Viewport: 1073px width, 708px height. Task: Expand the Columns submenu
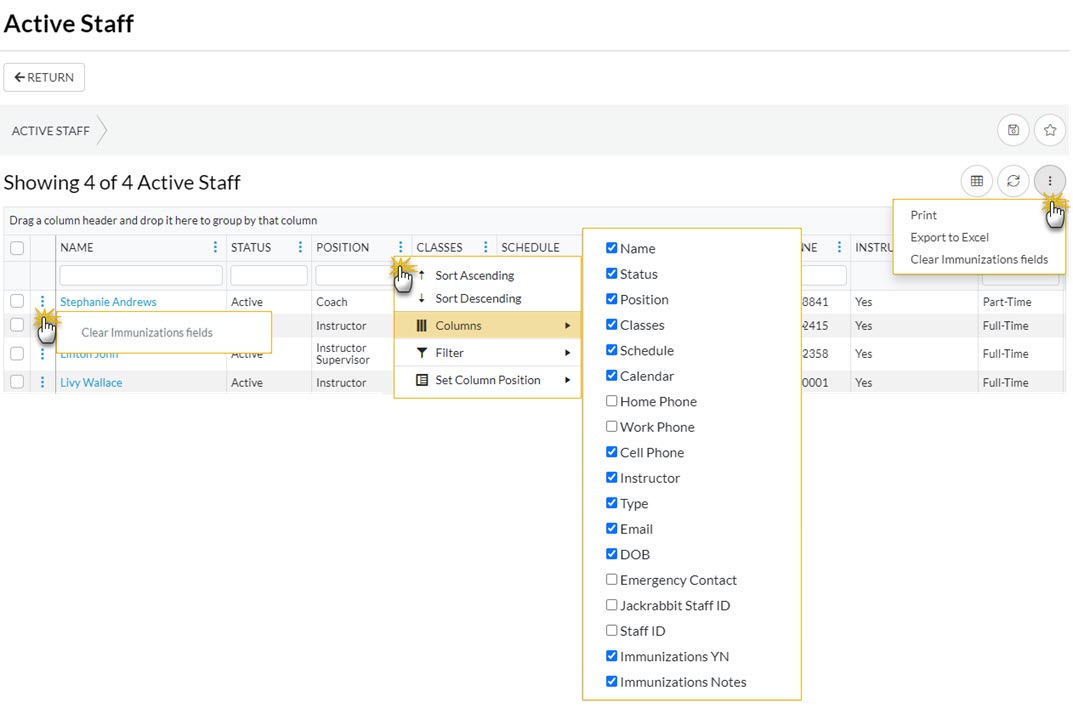point(487,325)
